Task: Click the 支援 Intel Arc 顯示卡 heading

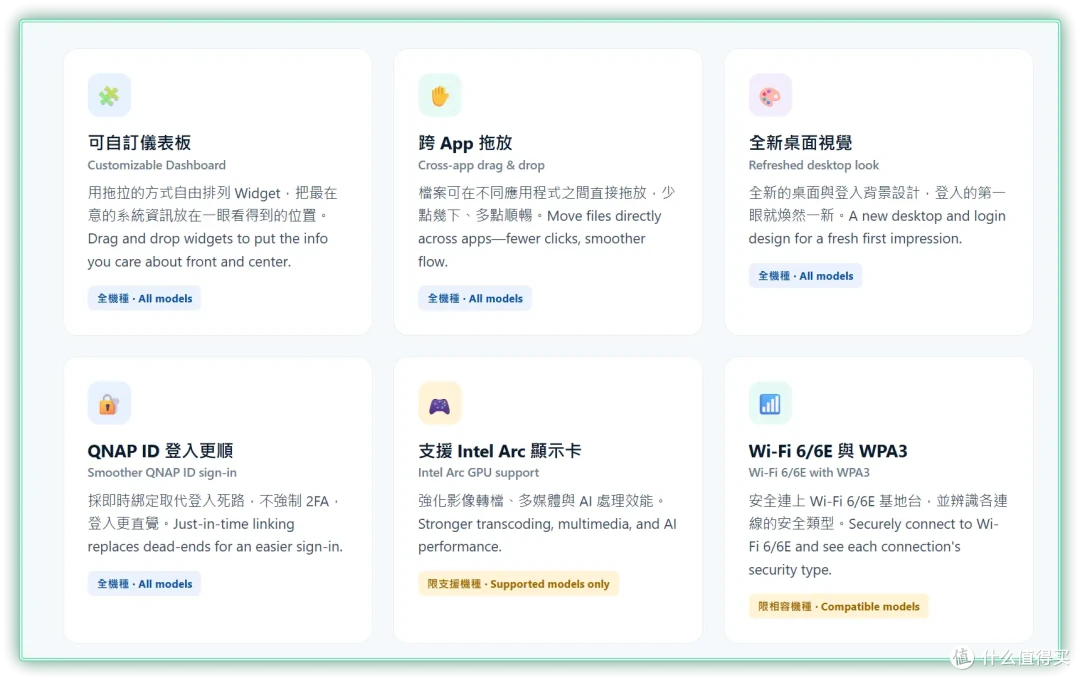Action: (499, 451)
